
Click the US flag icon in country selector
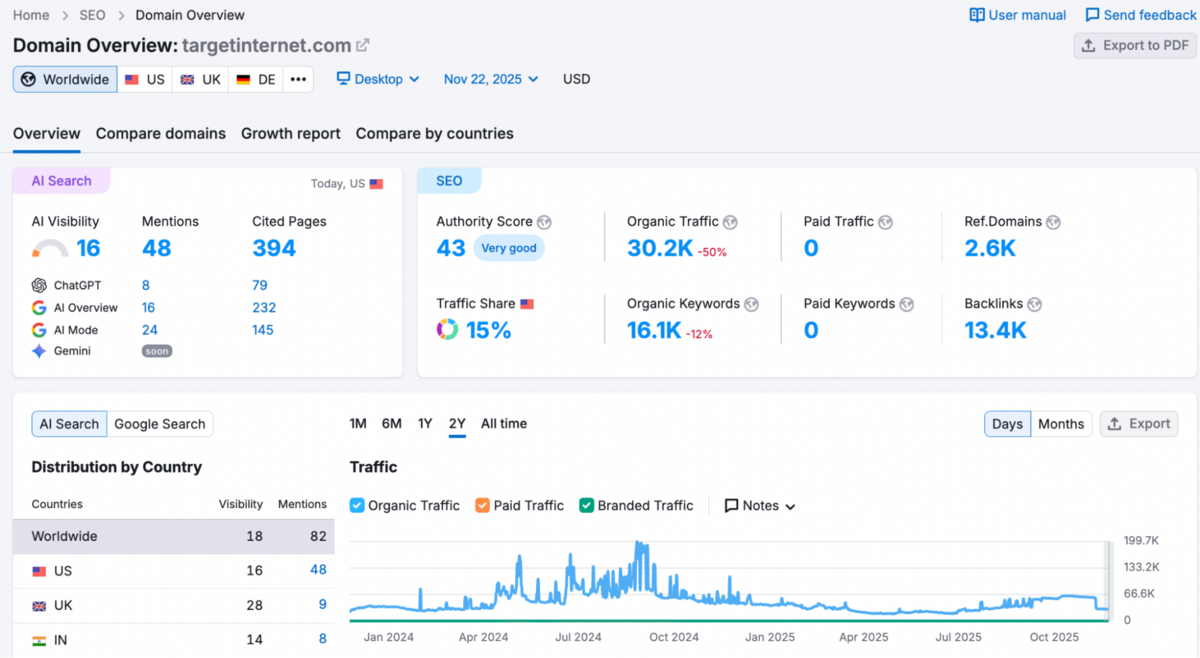[x=132, y=79]
